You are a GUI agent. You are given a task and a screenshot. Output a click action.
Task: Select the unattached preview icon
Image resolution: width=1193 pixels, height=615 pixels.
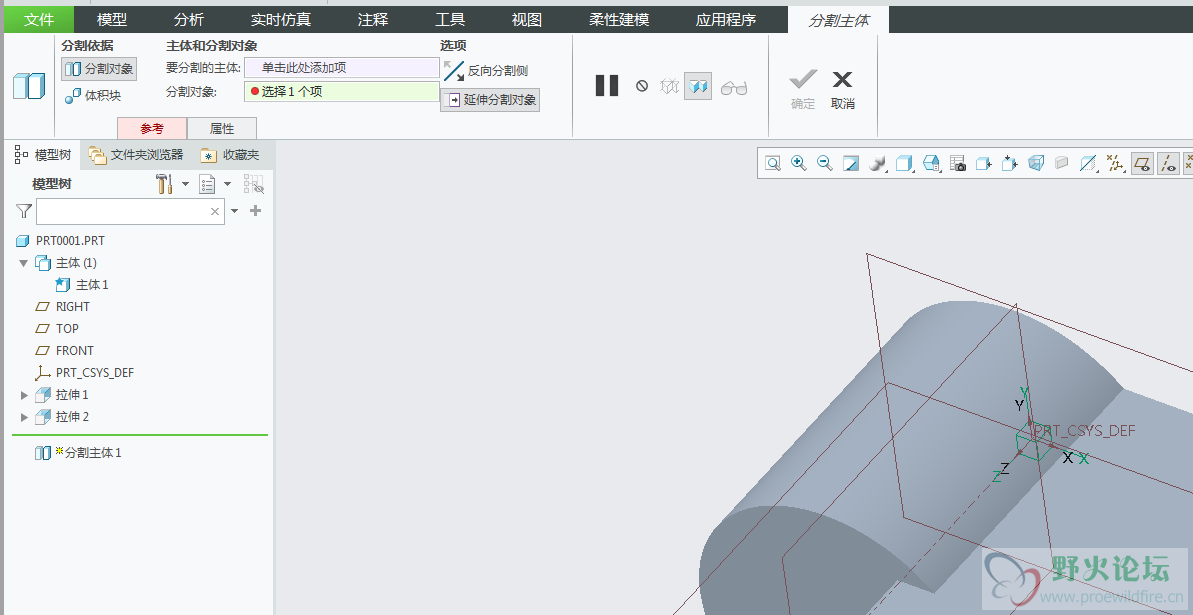click(669, 86)
